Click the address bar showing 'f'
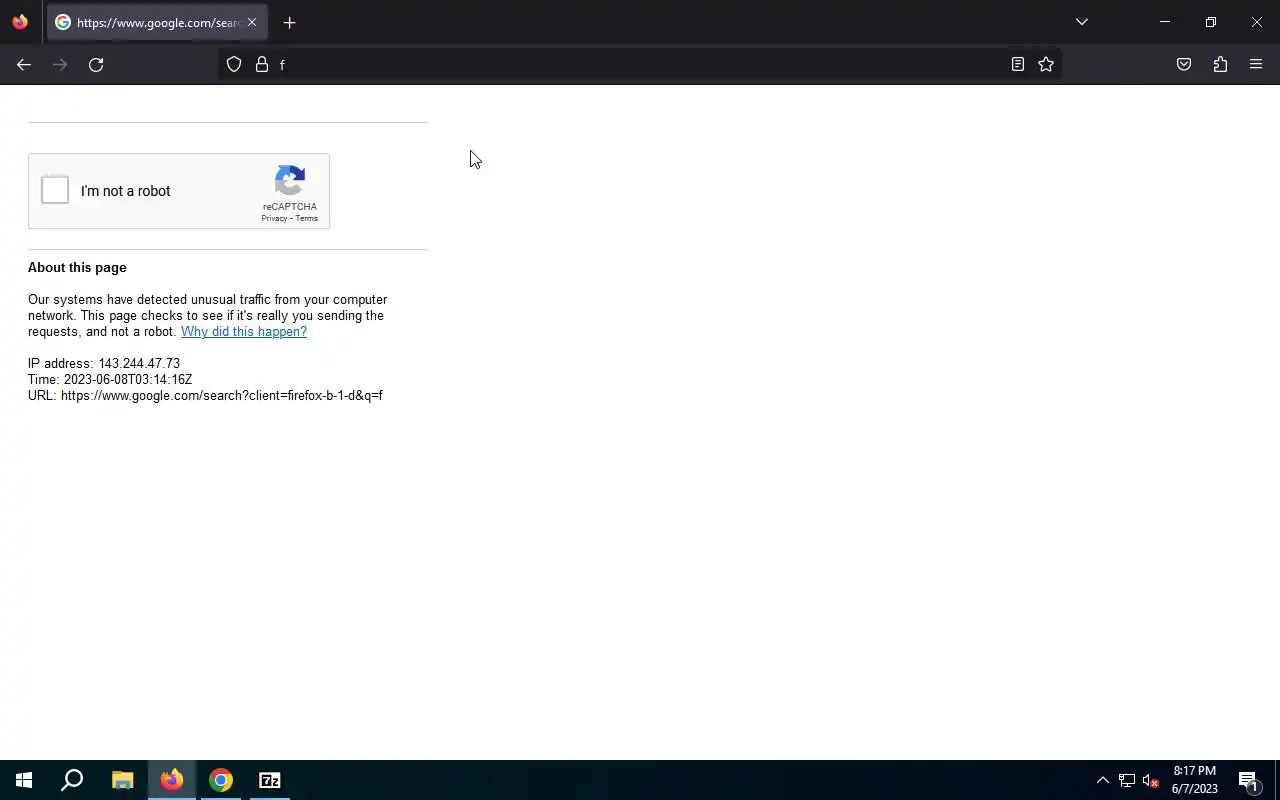This screenshot has width=1280, height=800. coord(640,64)
